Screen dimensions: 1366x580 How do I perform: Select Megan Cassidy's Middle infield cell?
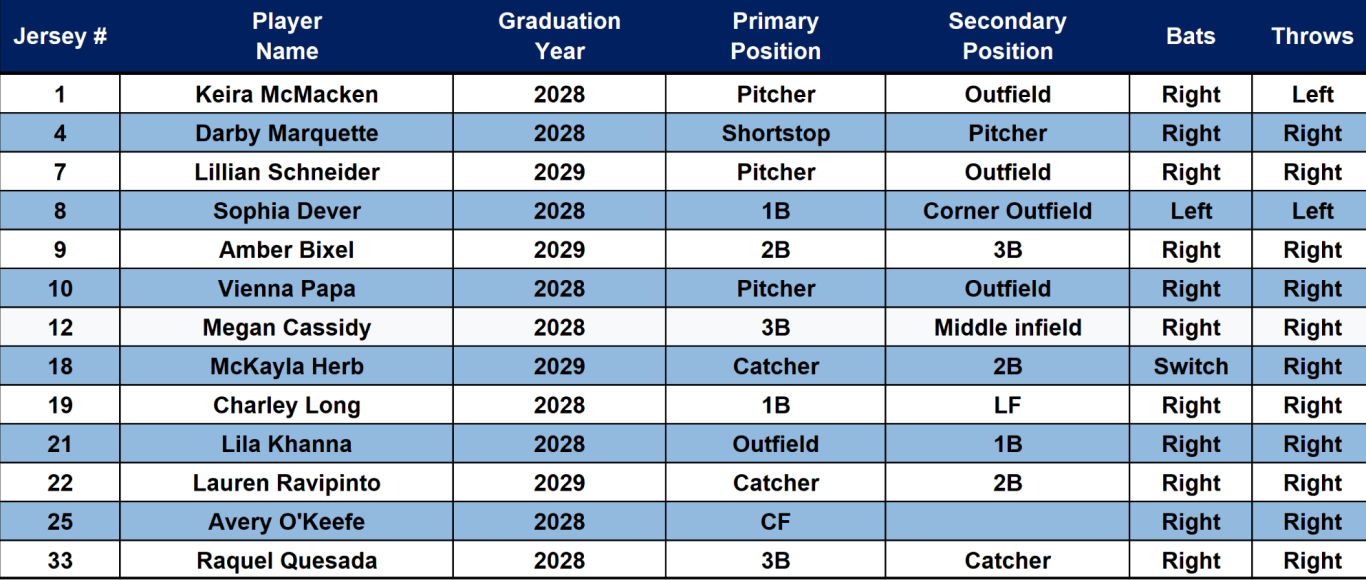click(x=1007, y=328)
